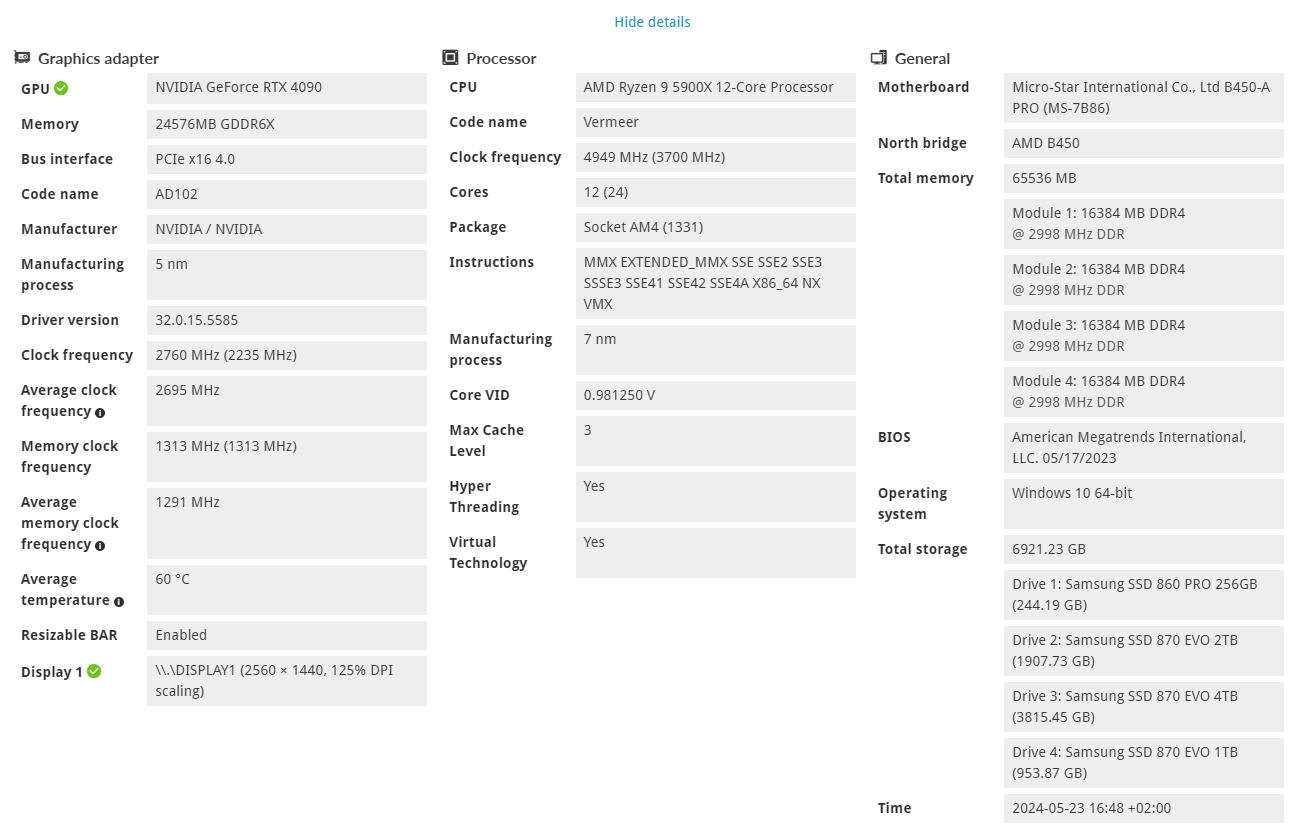1289x828 pixels.
Task: Click the Resizable BAR Enabled value
Action: pyautogui.click(x=287, y=635)
